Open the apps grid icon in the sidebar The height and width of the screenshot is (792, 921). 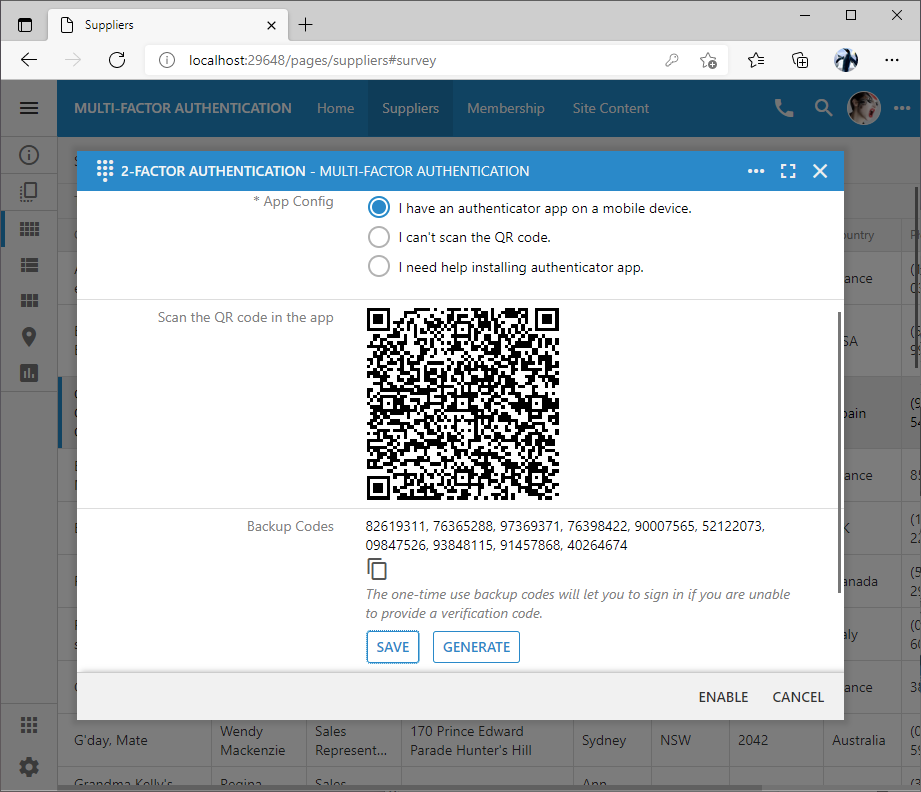29,725
